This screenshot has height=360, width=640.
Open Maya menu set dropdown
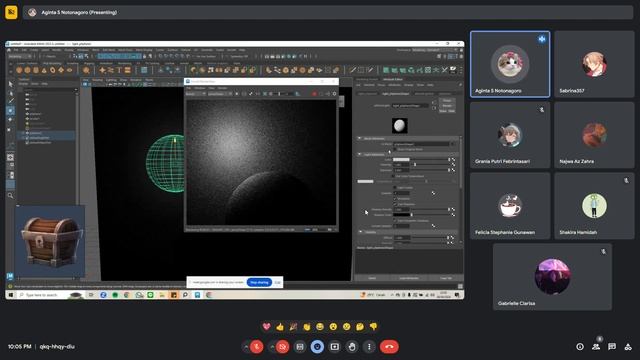point(20,56)
